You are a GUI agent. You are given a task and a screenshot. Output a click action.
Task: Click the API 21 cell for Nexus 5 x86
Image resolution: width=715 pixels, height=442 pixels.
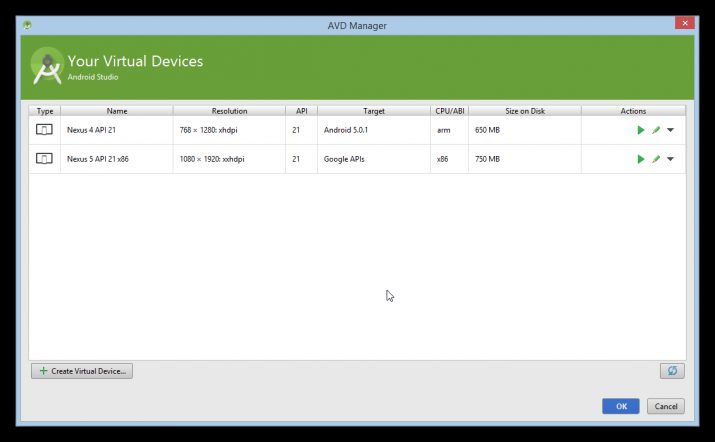[x=301, y=159]
